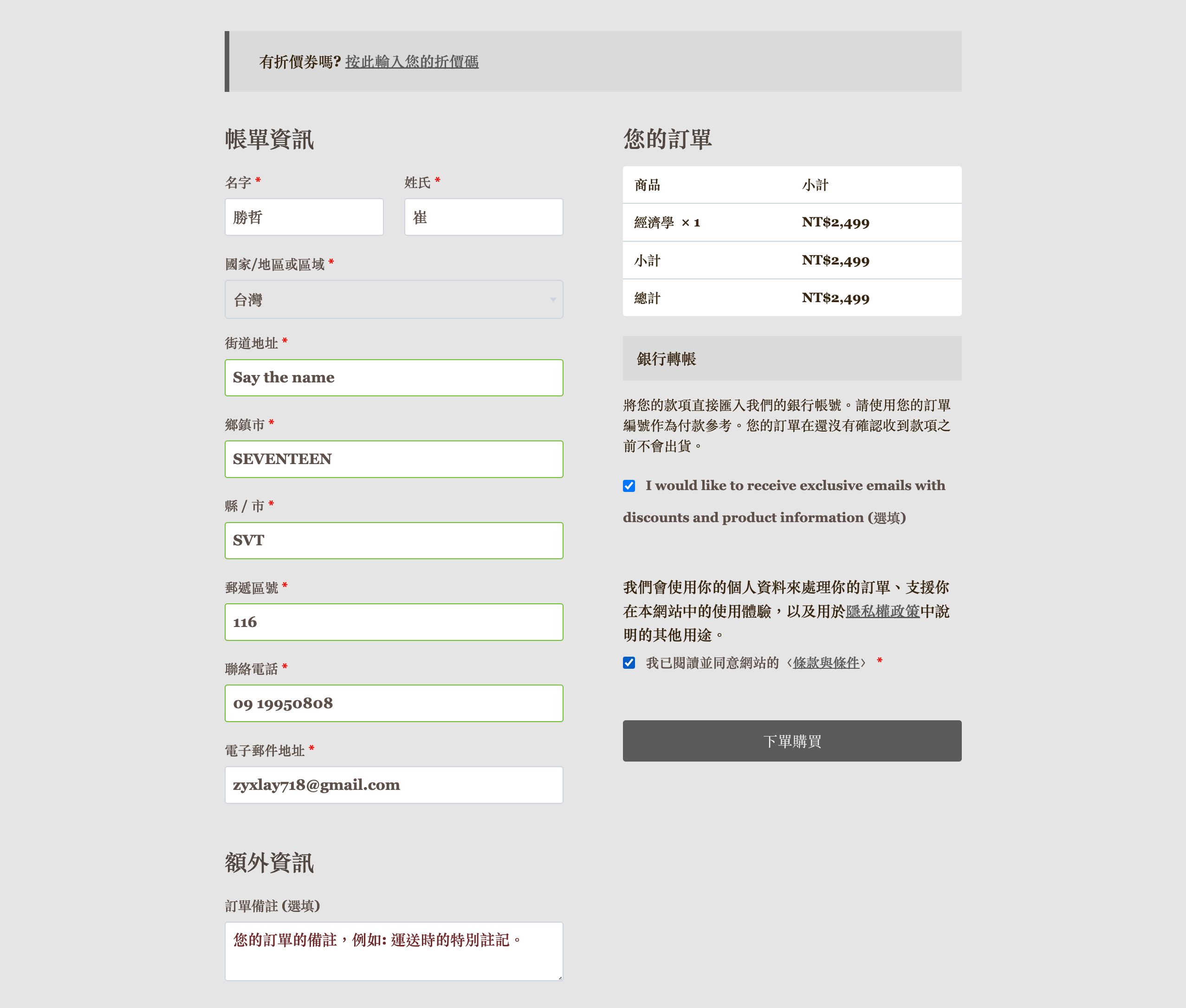This screenshot has height=1008, width=1186.
Task: Click the 聯絡電話 phone number field
Action: (394, 704)
